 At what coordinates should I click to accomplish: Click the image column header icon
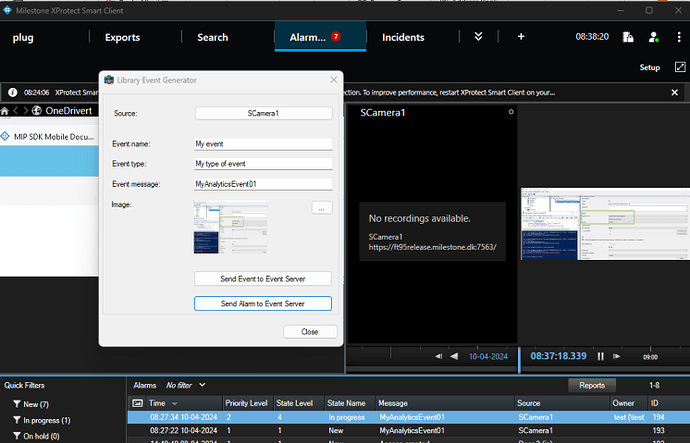[x=138, y=403]
